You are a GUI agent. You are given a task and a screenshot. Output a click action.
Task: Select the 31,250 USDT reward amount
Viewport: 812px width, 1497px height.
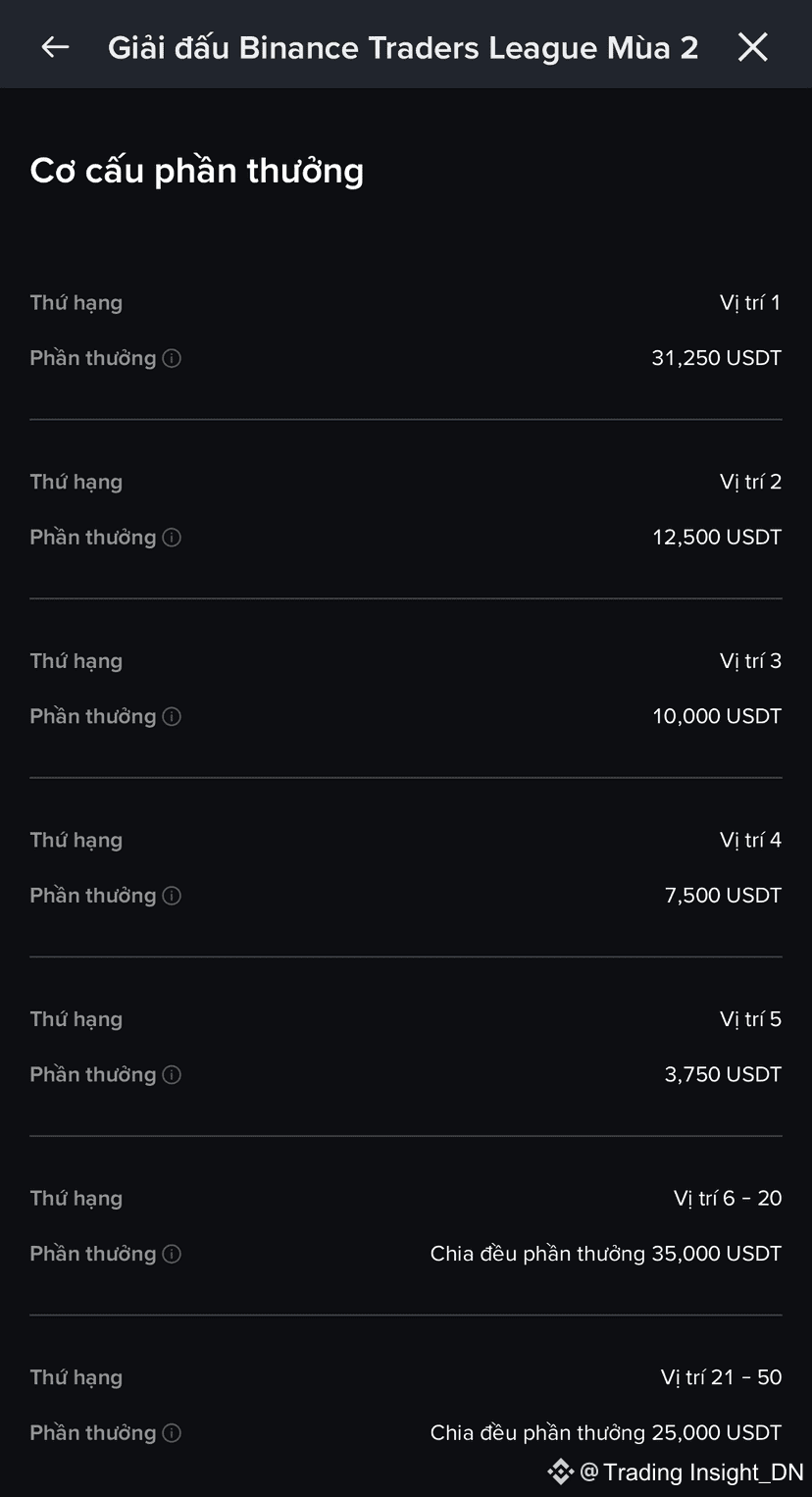click(x=717, y=358)
